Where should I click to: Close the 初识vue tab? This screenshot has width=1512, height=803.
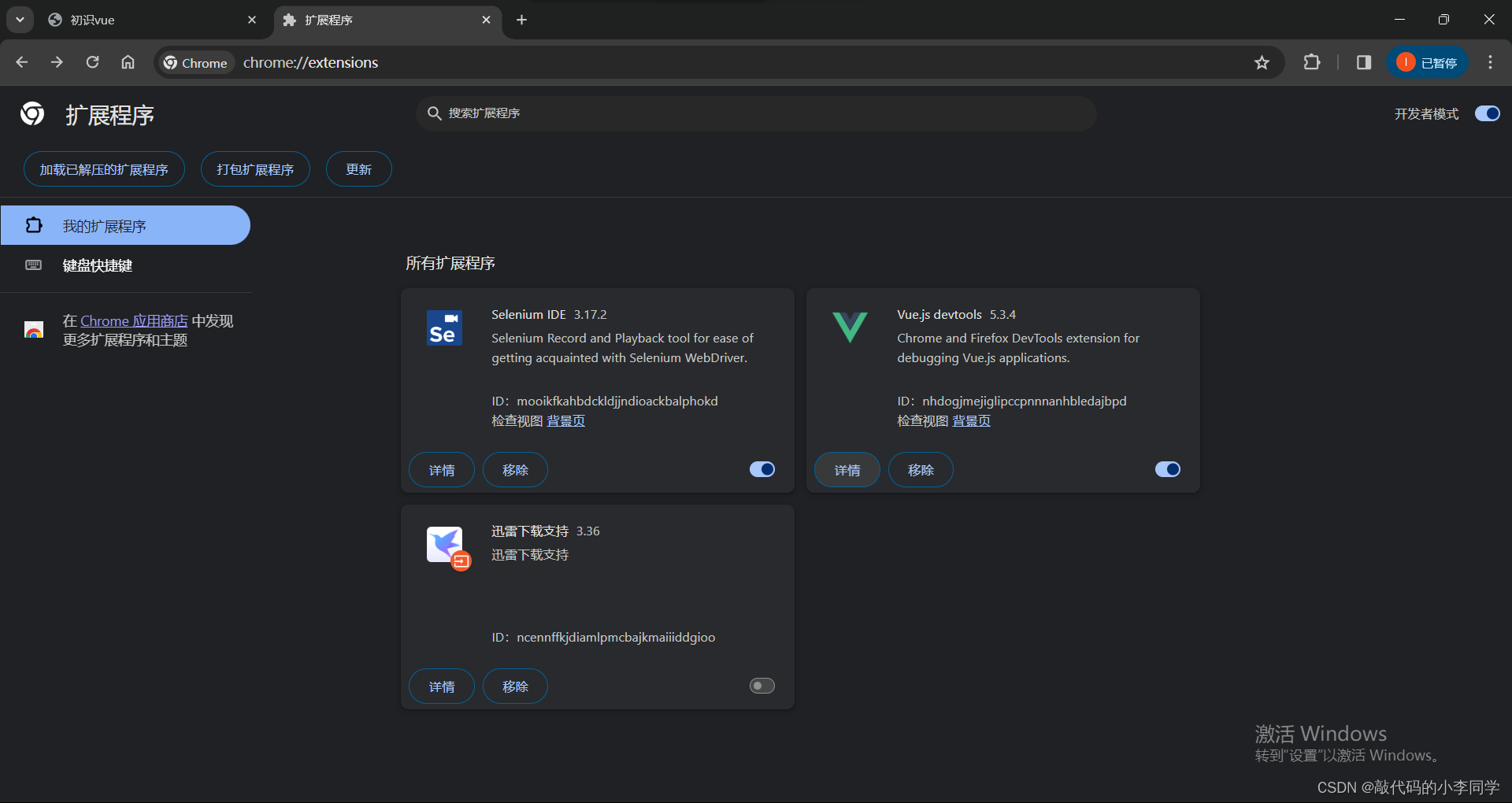click(x=252, y=20)
